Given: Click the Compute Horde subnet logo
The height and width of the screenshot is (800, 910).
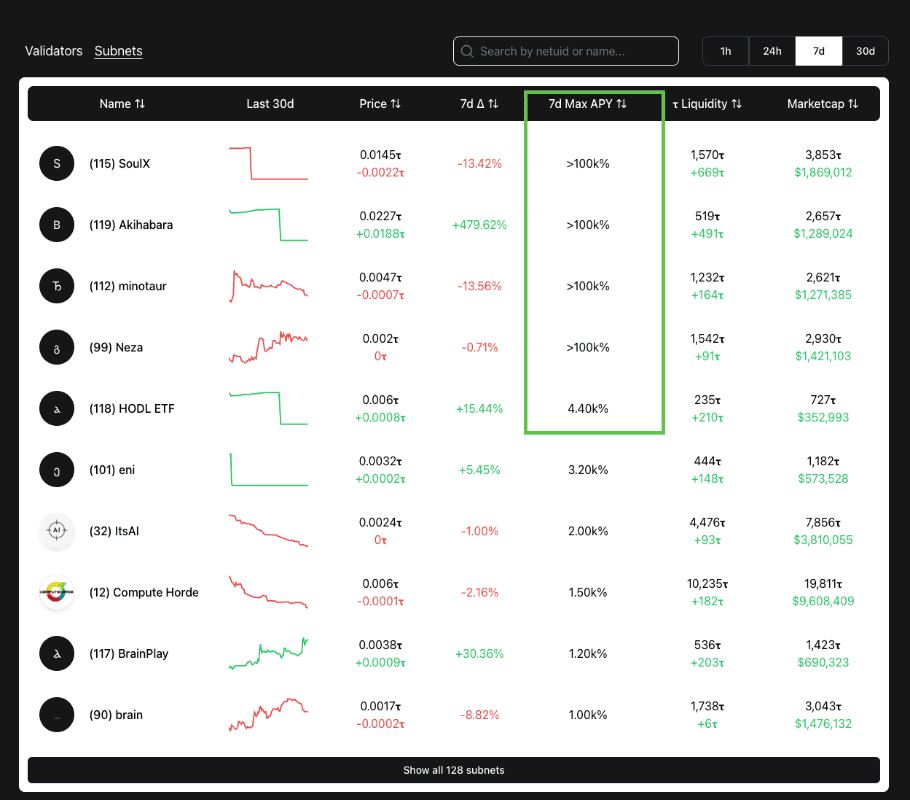Looking at the screenshot, I should [57, 592].
